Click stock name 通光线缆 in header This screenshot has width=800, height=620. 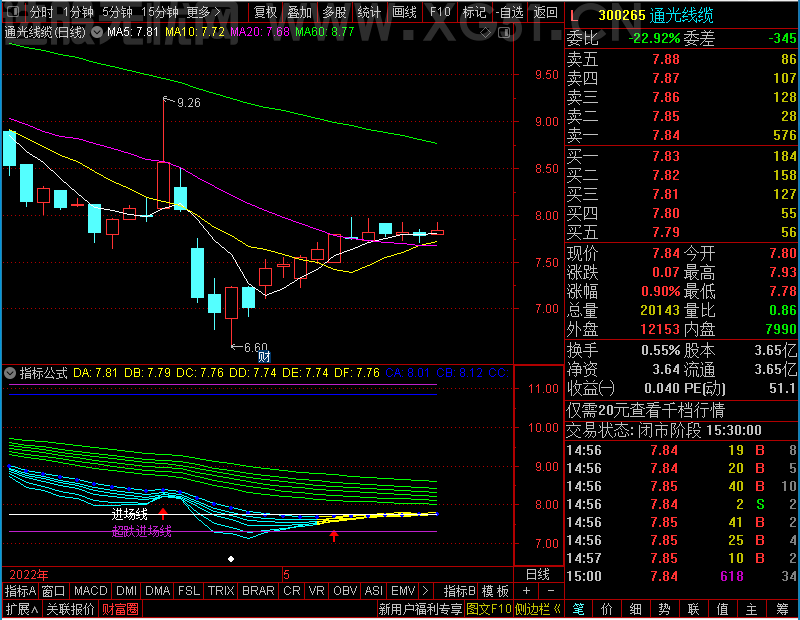click(x=682, y=15)
